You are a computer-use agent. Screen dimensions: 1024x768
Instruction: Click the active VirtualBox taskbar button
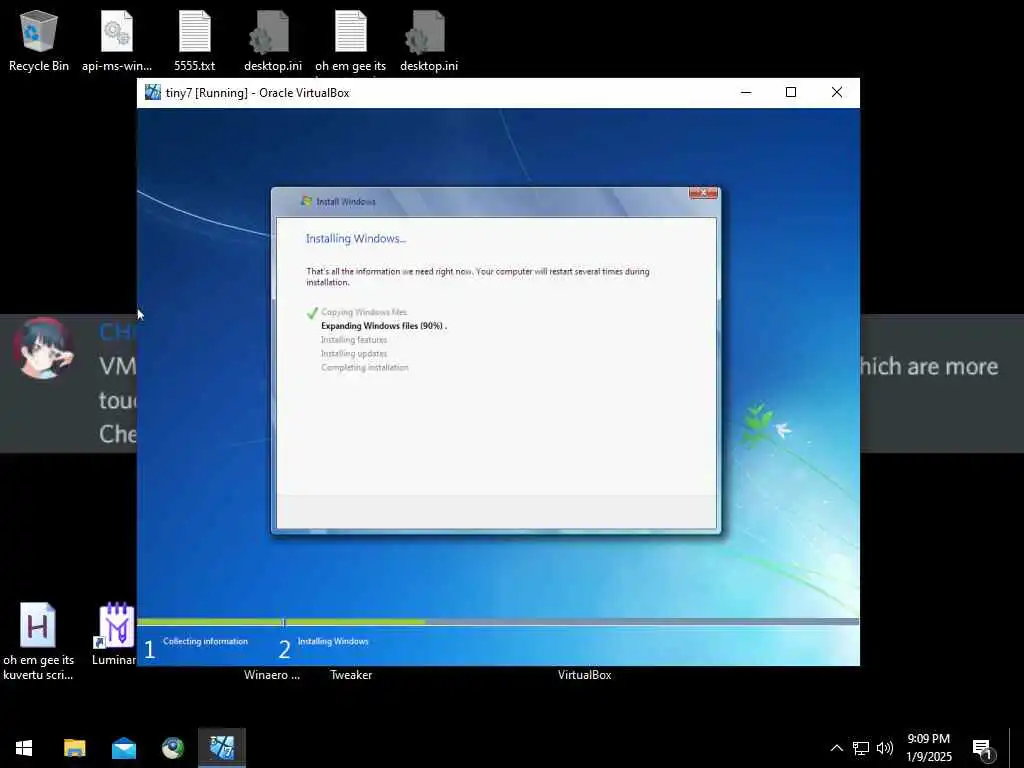point(222,748)
